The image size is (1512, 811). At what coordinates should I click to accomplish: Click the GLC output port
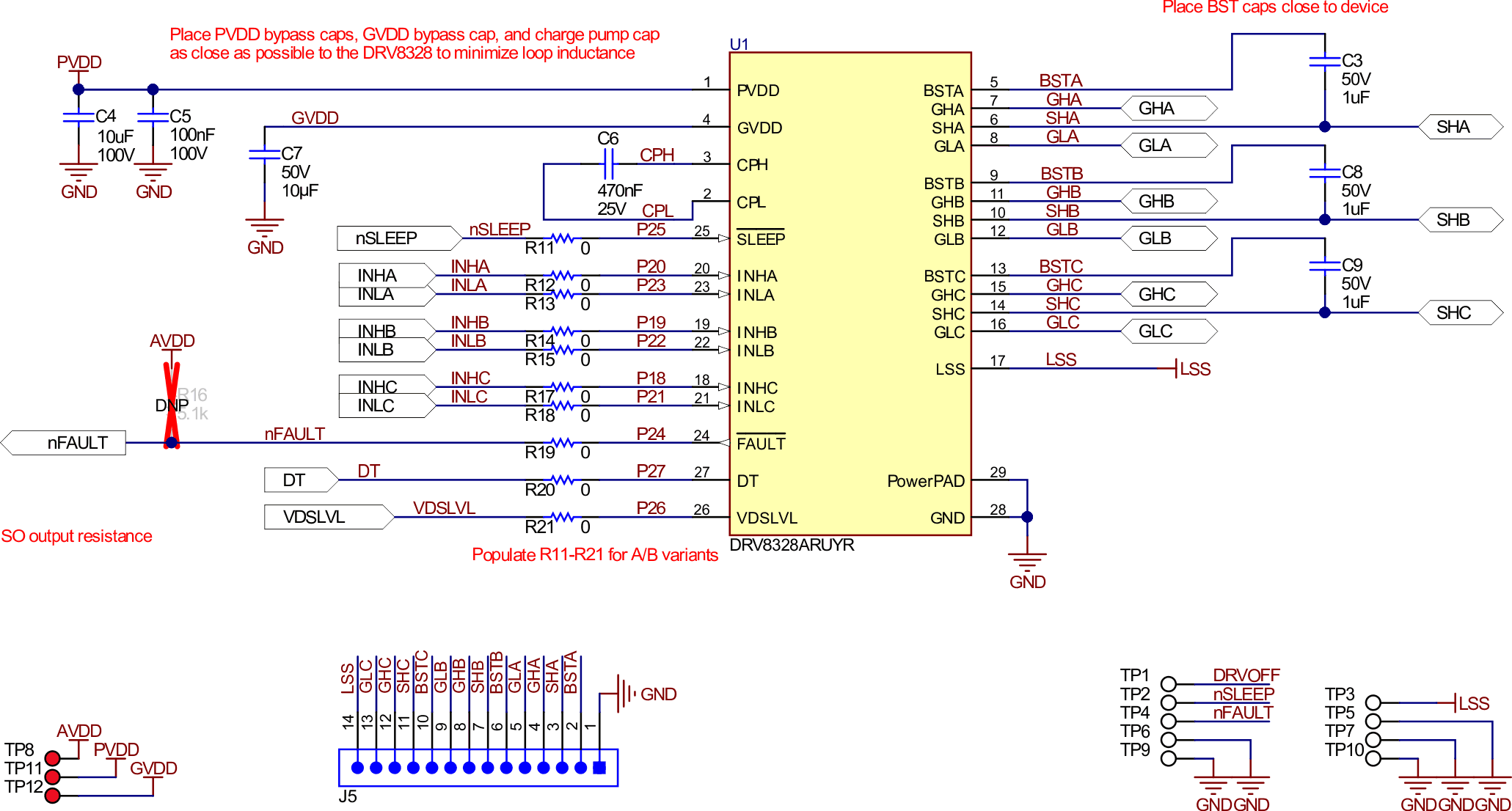click(x=1169, y=331)
